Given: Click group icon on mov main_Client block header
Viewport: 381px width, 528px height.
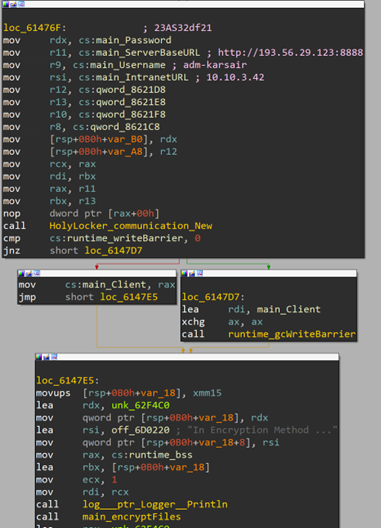Looking at the screenshot, I should tap(36, 273).
